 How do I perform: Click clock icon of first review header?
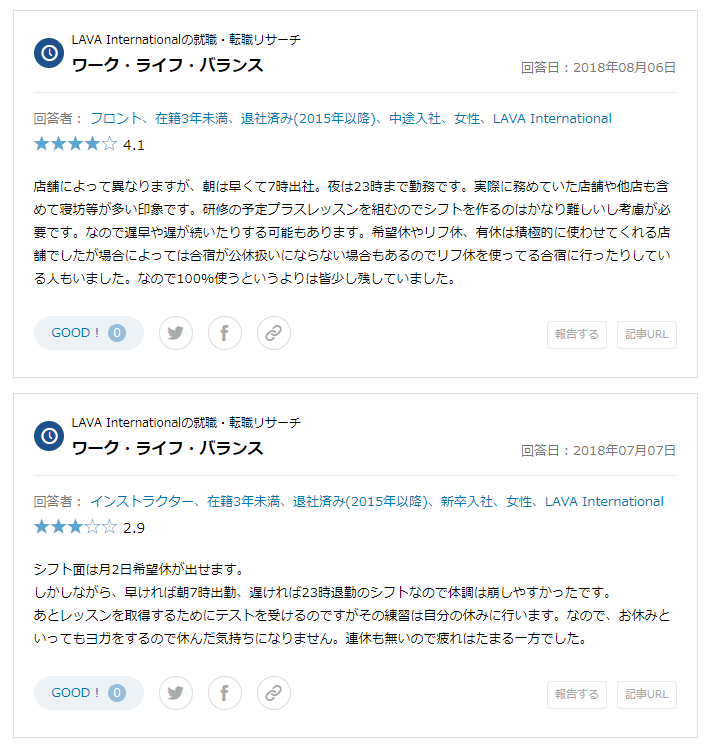coord(49,53)
